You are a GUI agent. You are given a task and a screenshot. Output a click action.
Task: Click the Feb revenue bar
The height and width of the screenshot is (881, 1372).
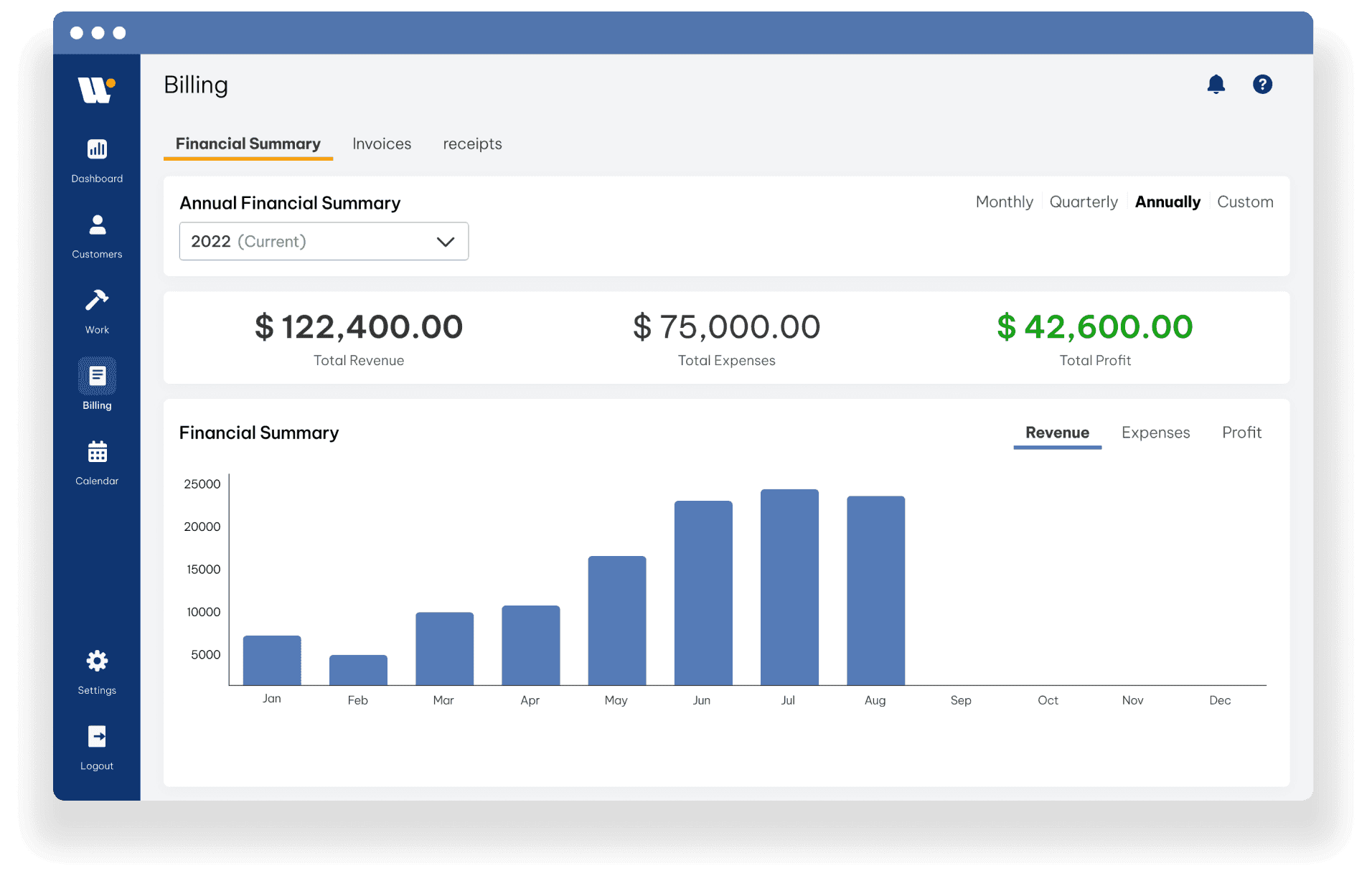358,670
